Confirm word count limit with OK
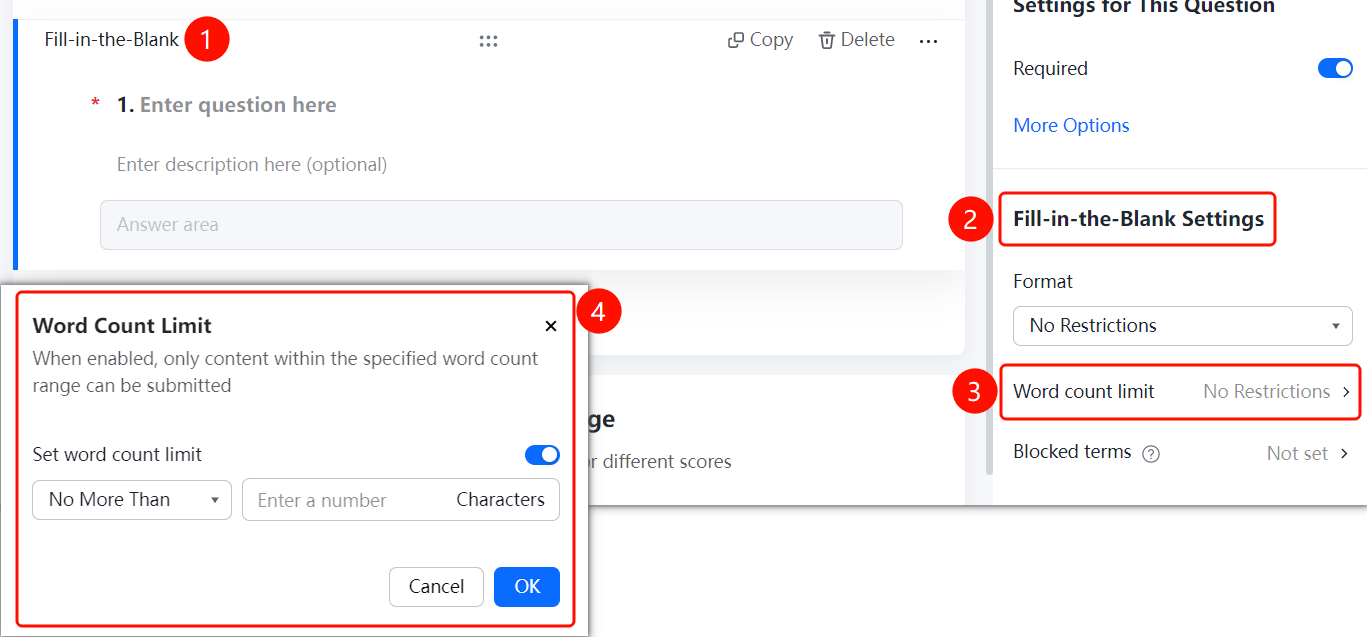 coord(527,587)
